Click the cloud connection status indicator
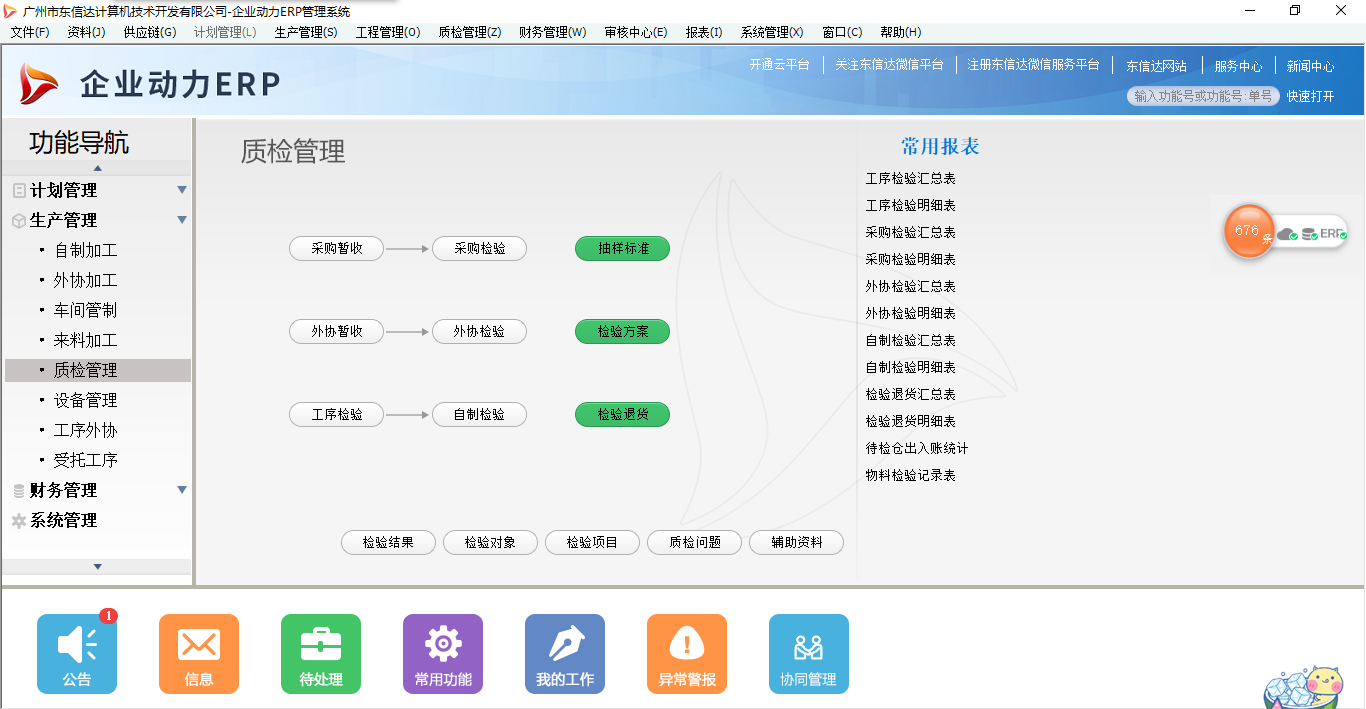Viewport: 1366px width, 709px height. click(x=1286, y=234)
